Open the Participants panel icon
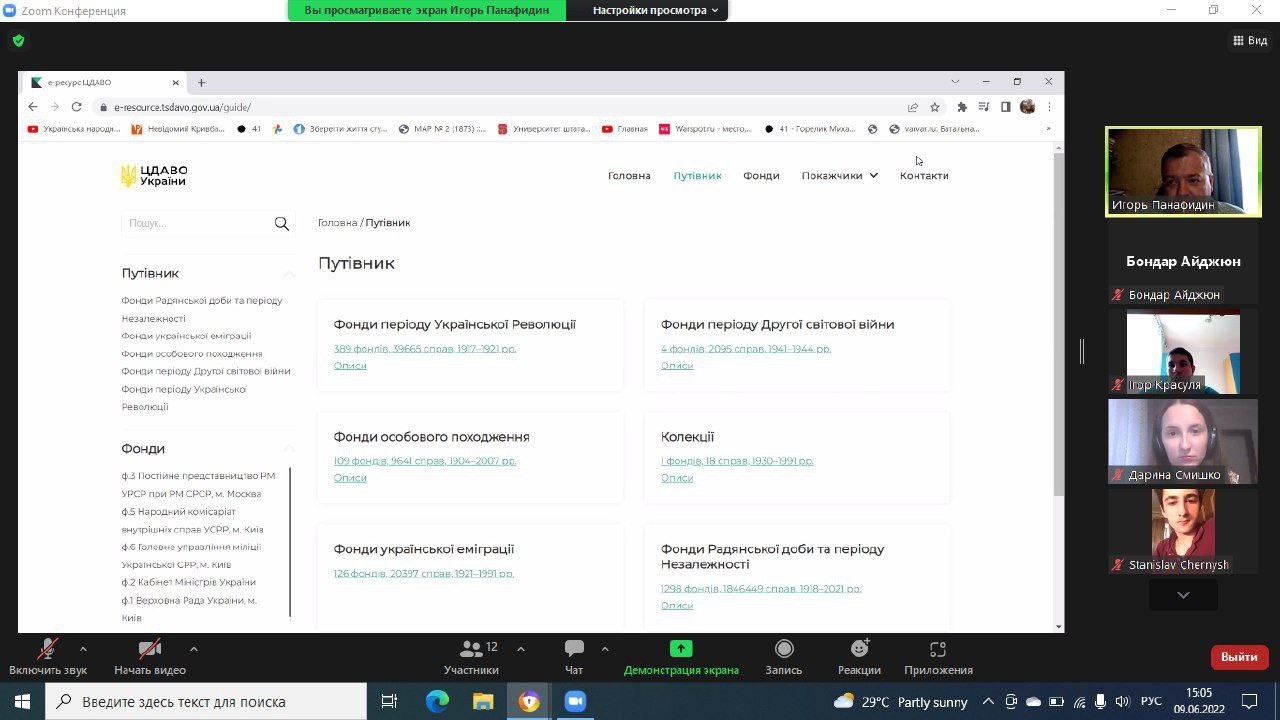 (x=470, y=649)
